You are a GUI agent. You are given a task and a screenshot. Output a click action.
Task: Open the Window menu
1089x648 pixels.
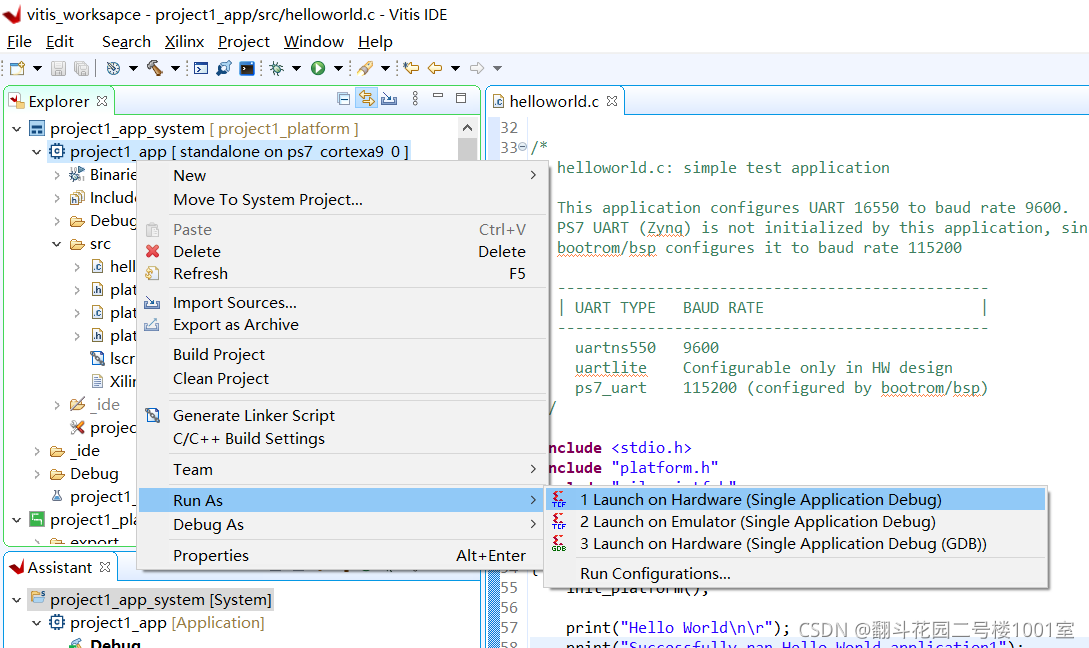314,42
